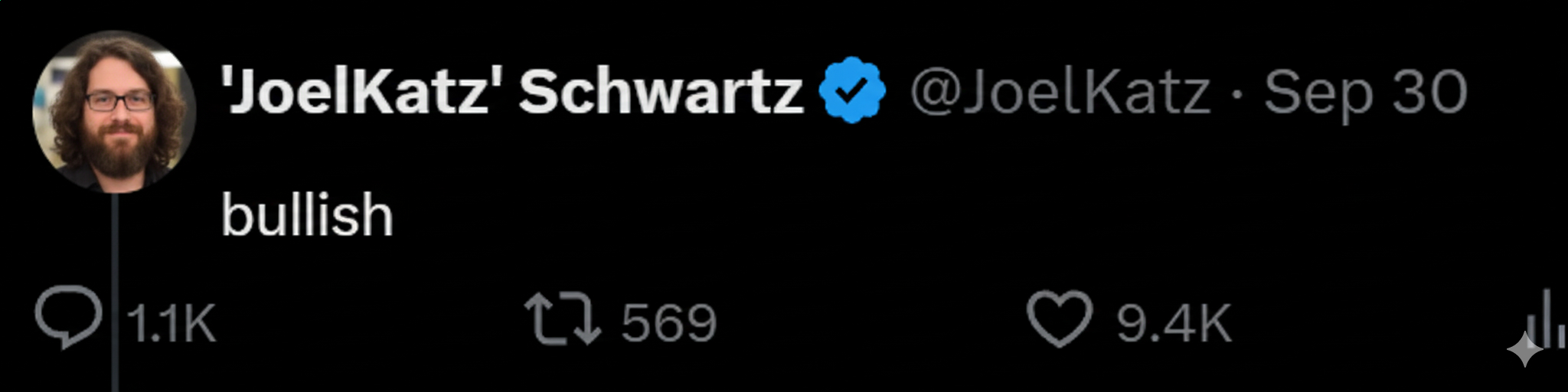The width and height of the screenshot is (1568, 392).
Task: Click the sparkle star icon in the corner
Action: pyautogui.click(x=1525, y=349)
